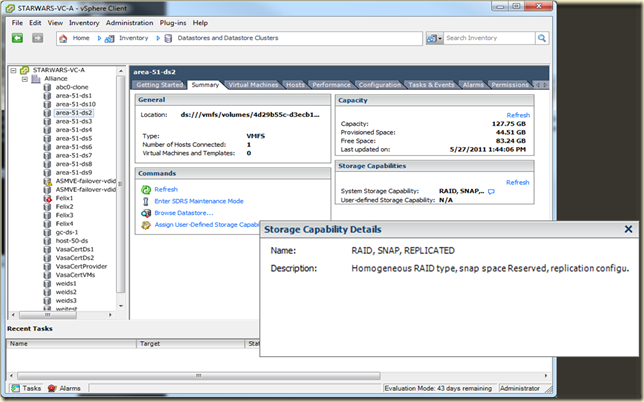Viewport: 644px width, 402px height.
Task: Click the ASMVE-failover warning datastore icon
Action: [47, 181]
